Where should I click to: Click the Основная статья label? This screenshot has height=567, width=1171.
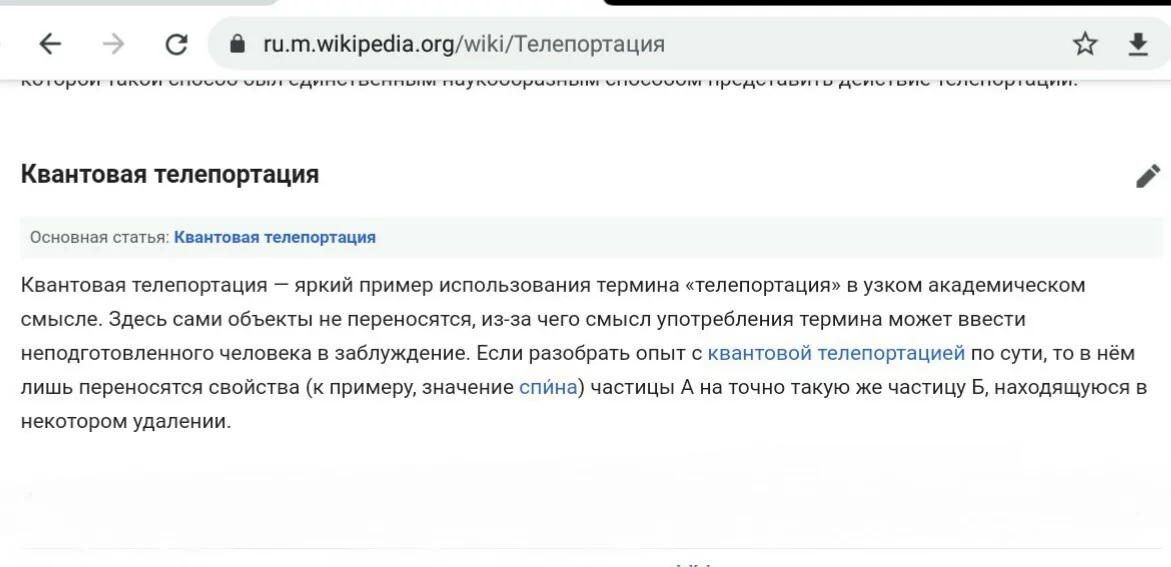point(99,237)
